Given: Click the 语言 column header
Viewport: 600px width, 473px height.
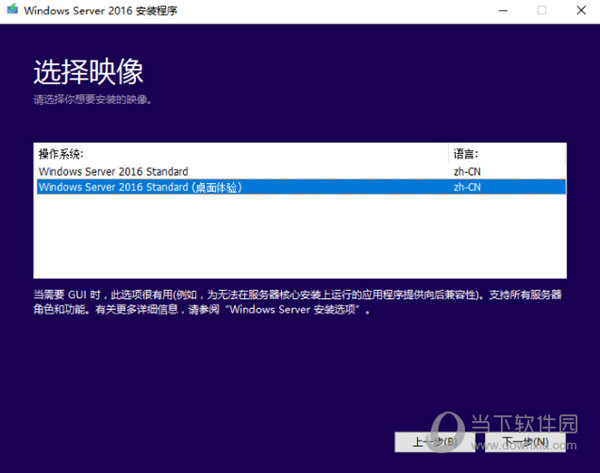Looking at the screenshot, I should coord(466,155).
